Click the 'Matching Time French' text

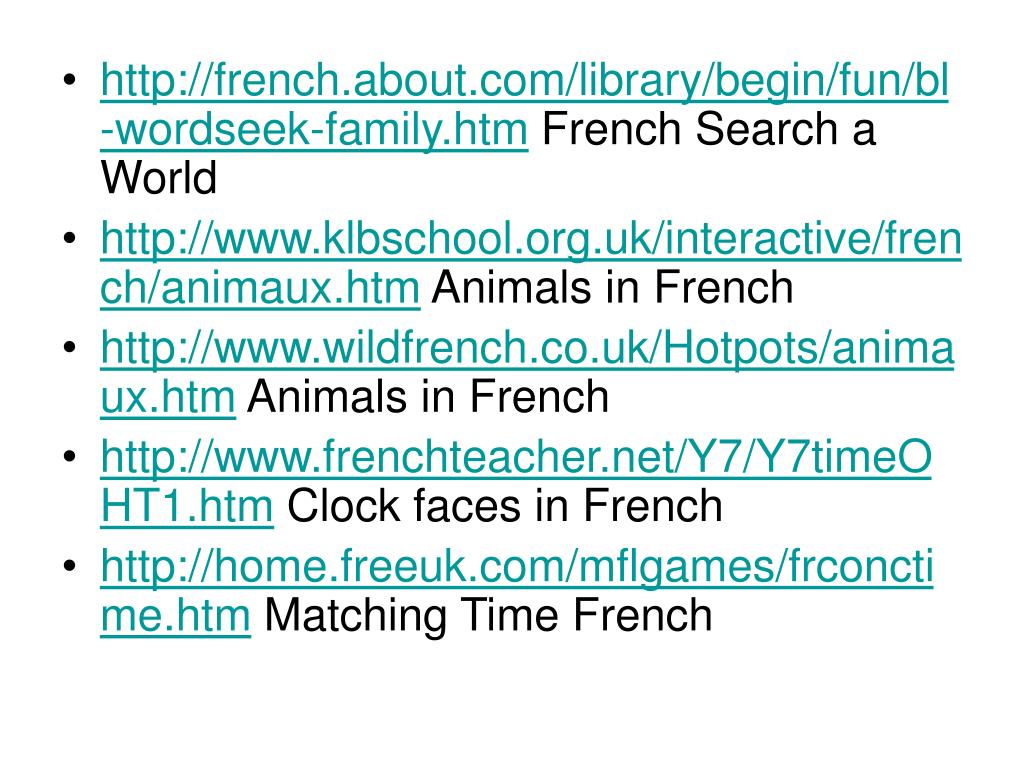488,615
